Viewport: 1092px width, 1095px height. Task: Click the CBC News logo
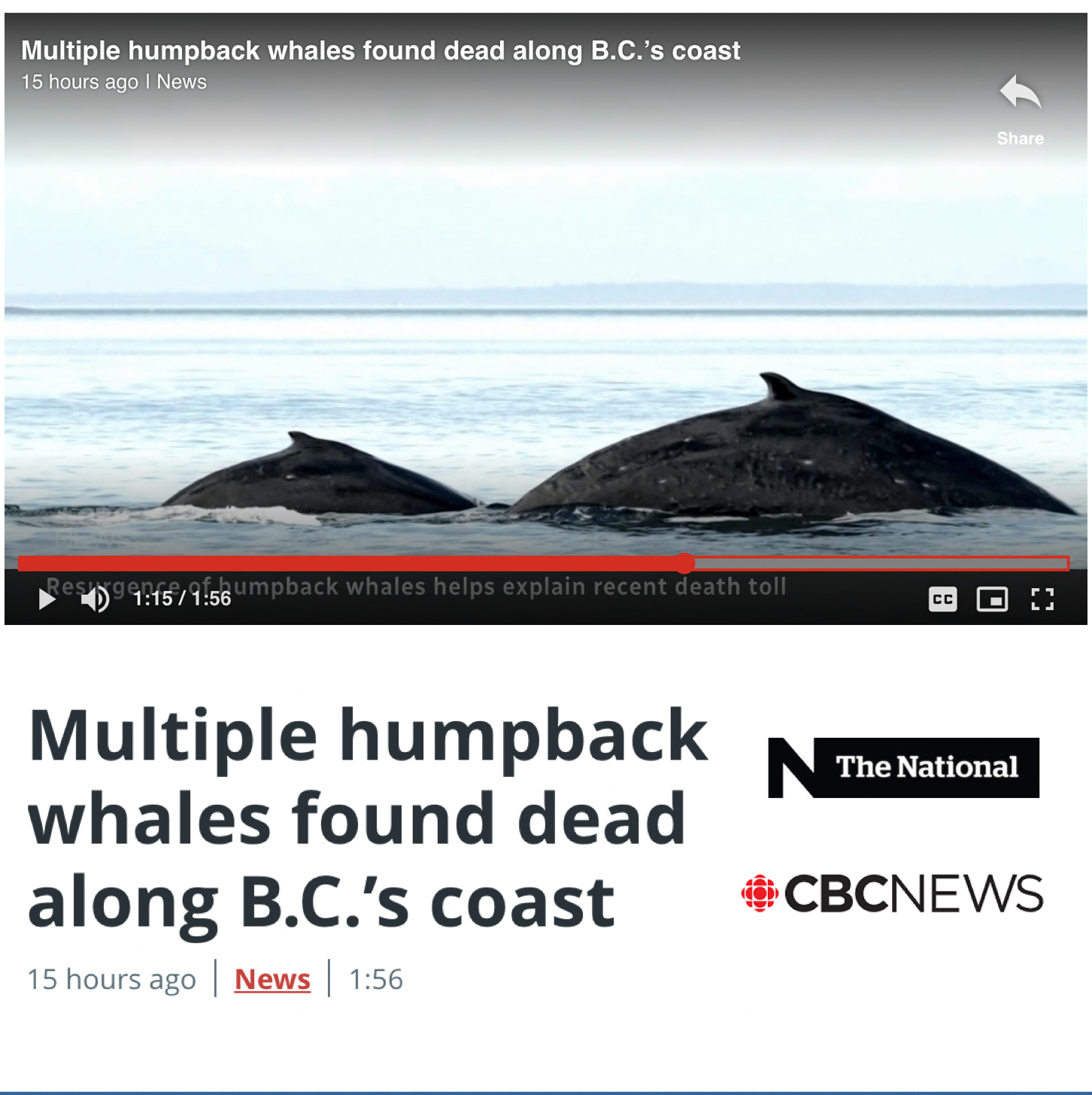point(892,893)
